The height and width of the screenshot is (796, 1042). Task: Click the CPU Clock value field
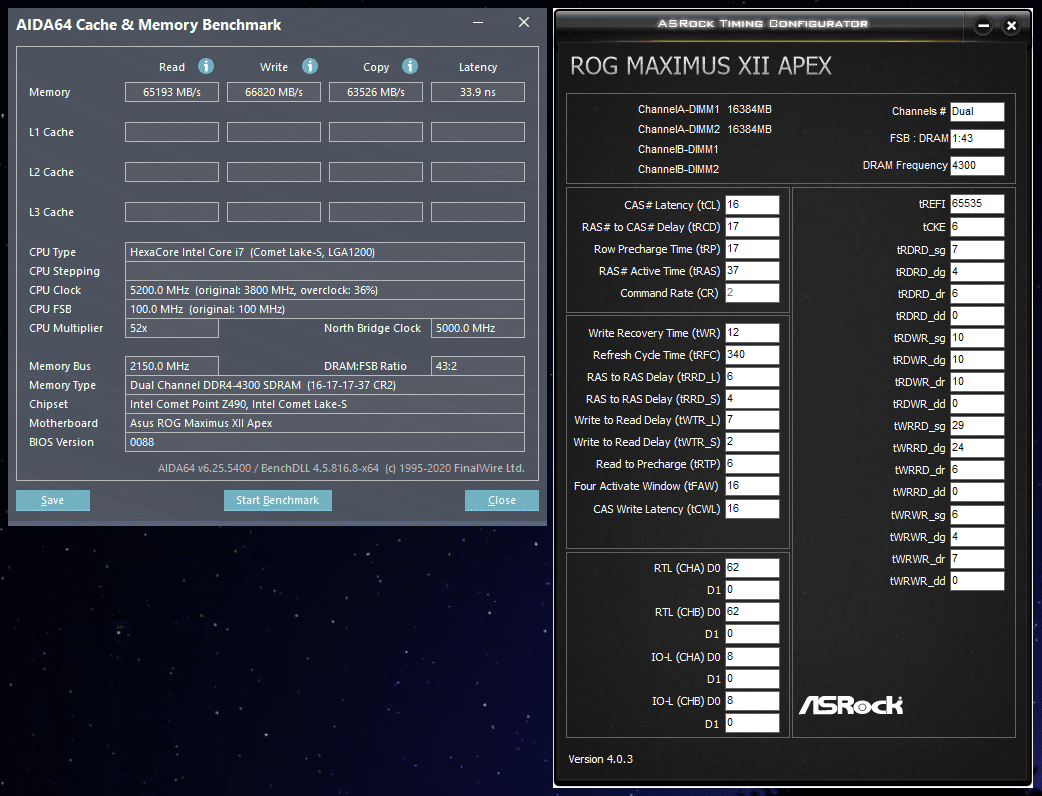click(x=324, y=290)
